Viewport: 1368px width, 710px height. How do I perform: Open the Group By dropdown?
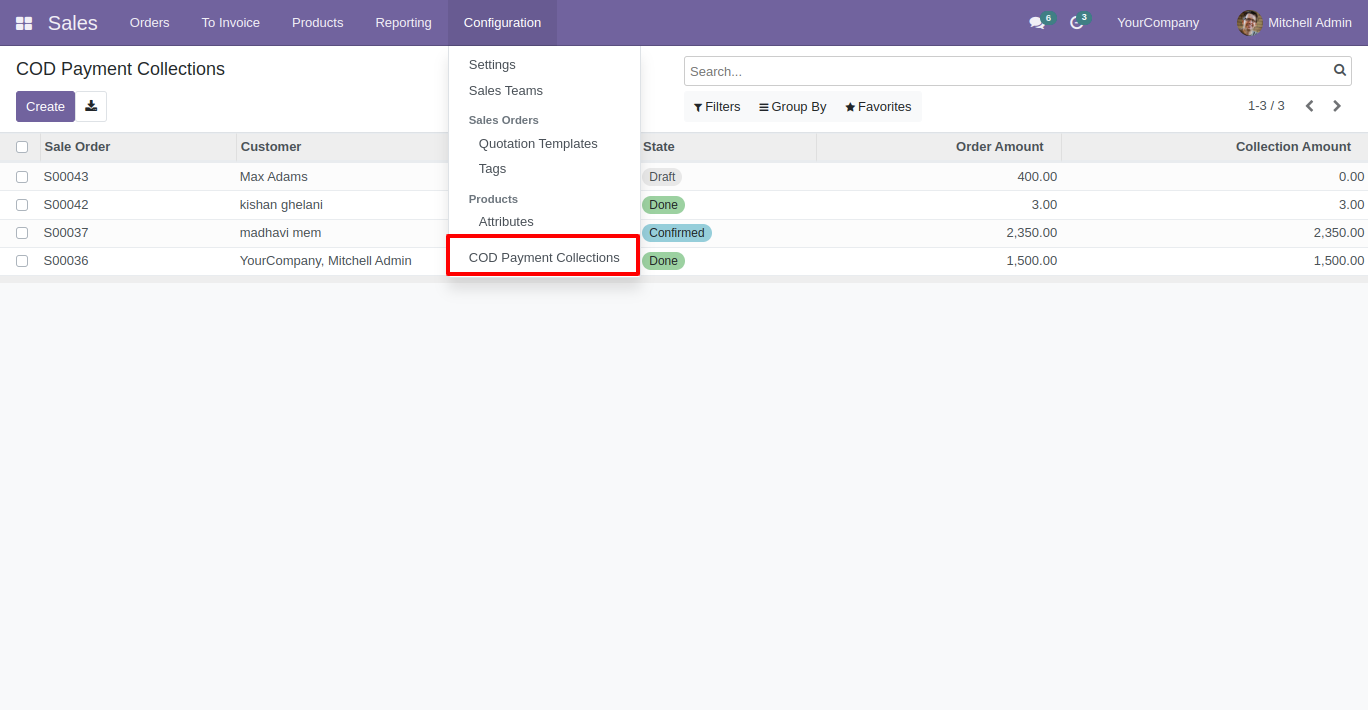(x=793, y=107)
